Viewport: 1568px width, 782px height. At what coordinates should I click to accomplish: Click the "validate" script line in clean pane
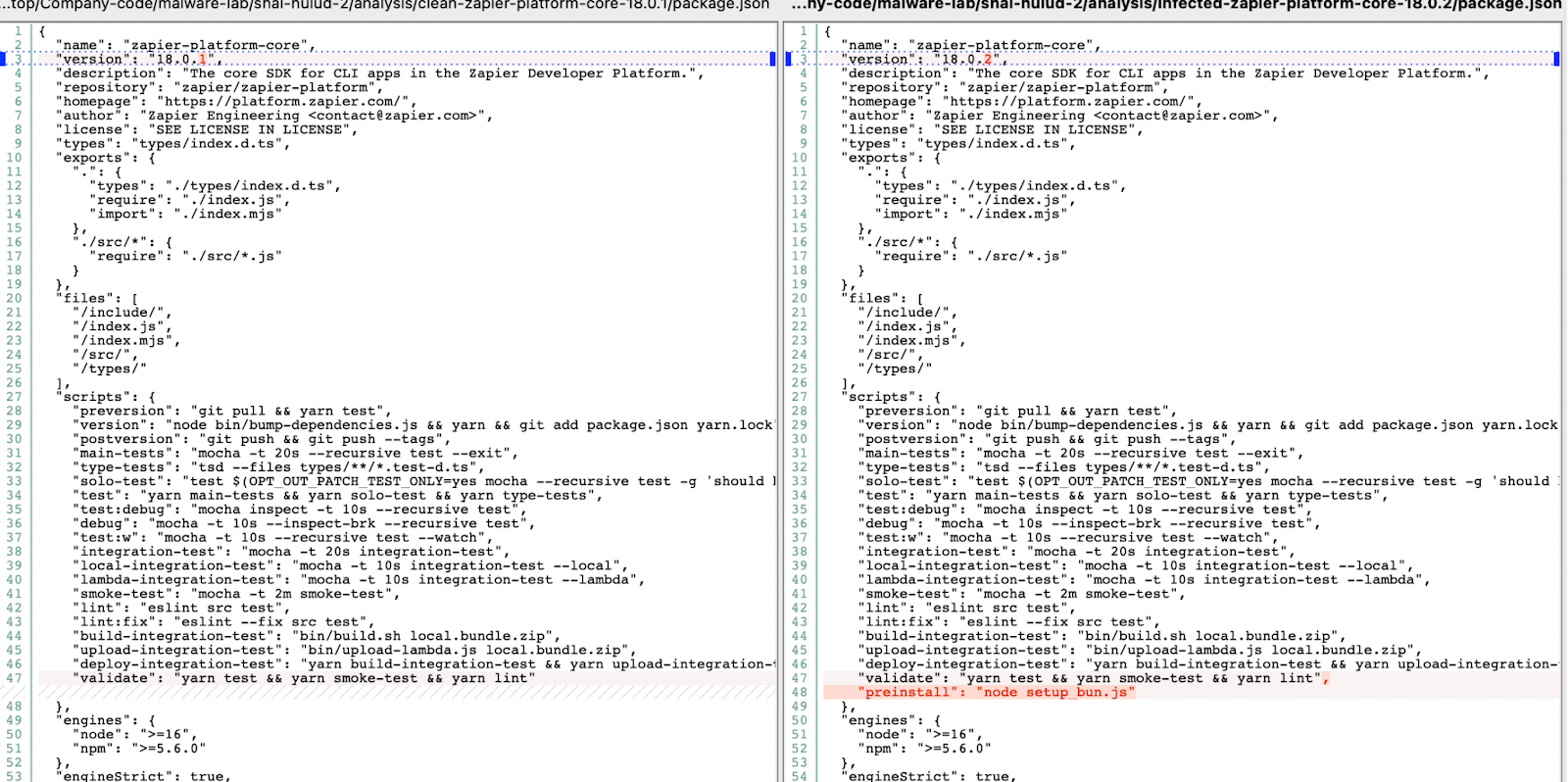pos(304,678)
